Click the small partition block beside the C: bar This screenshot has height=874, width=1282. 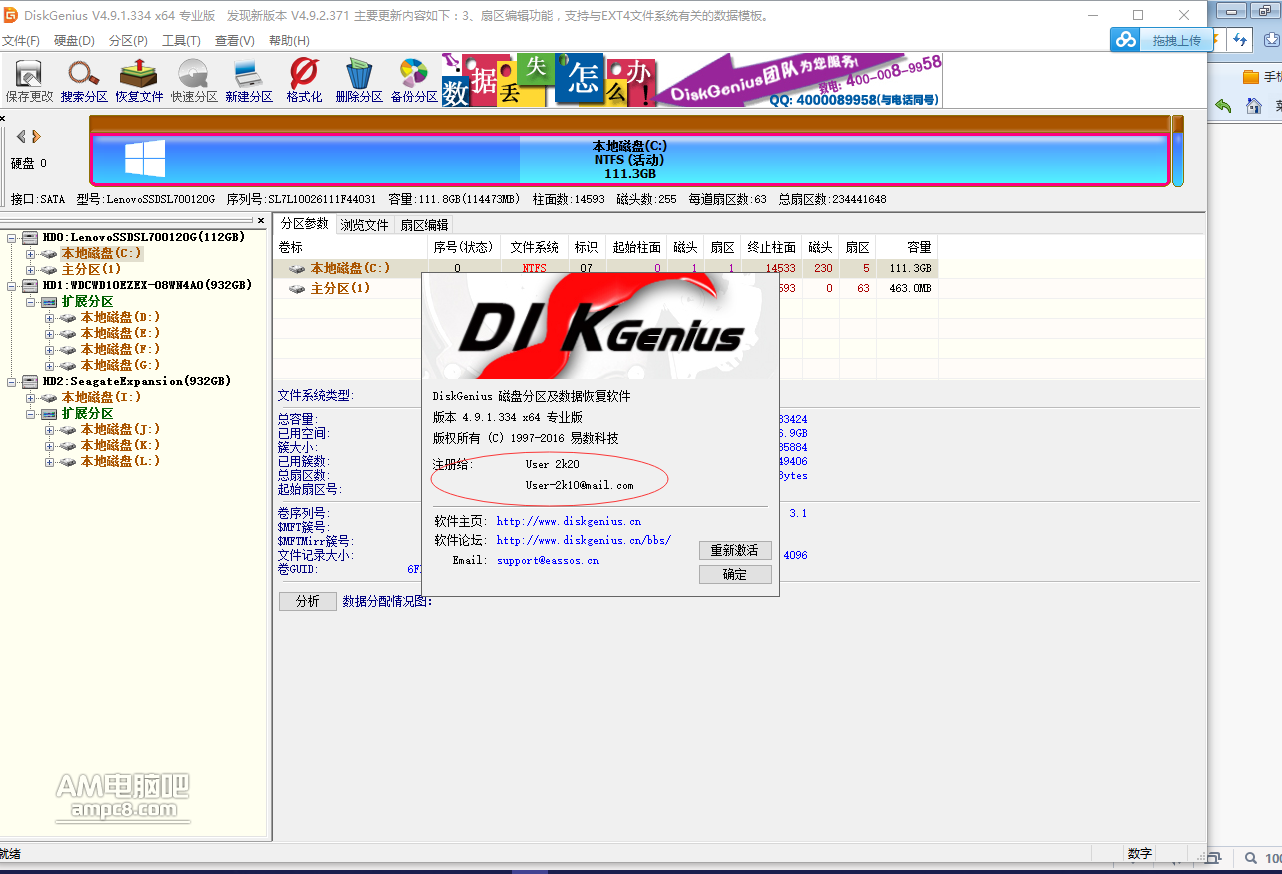pyautogui.click(x=1178, y=160)
